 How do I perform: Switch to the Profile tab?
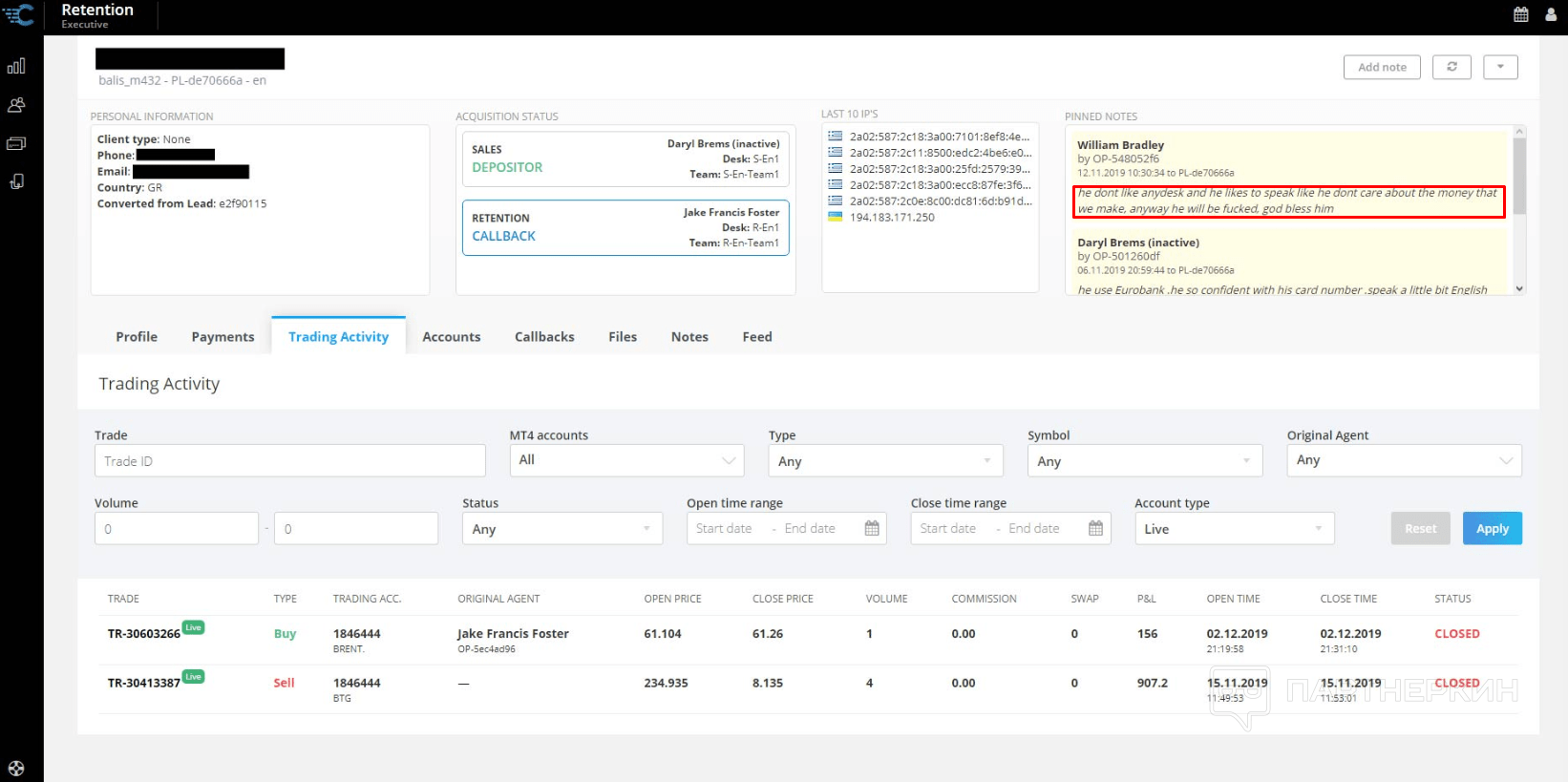pos(137,337)
